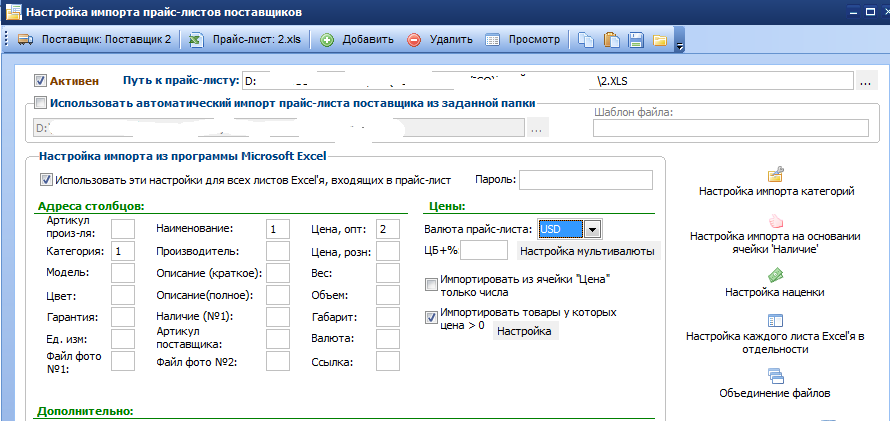Click the Excel price-list icon in toolbar
This screenshot has height=421, width=890.
coord(196,40)
